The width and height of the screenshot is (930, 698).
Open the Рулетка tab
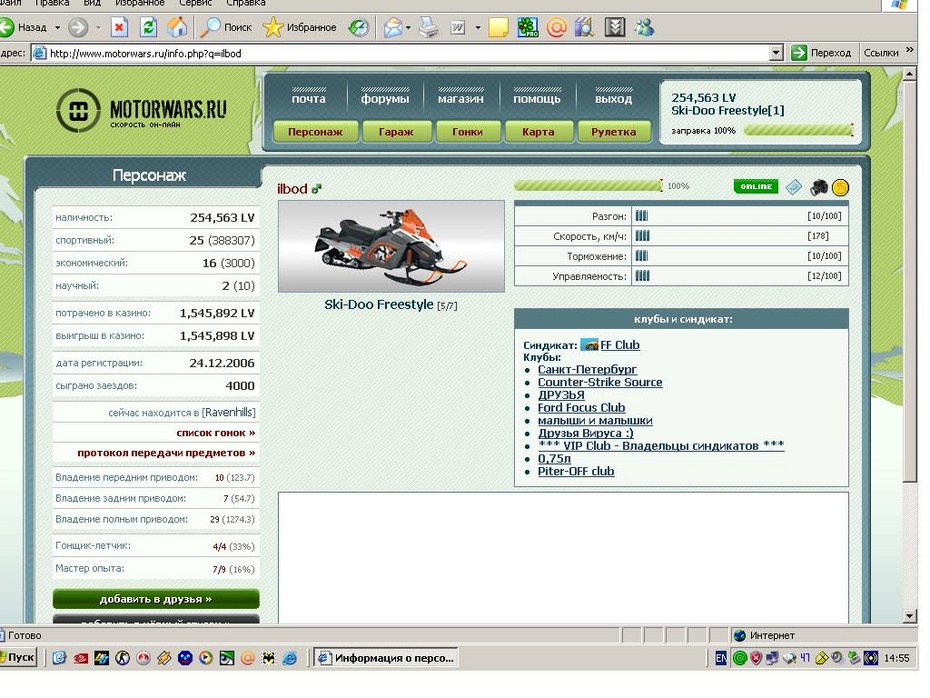tap(613, 132)
